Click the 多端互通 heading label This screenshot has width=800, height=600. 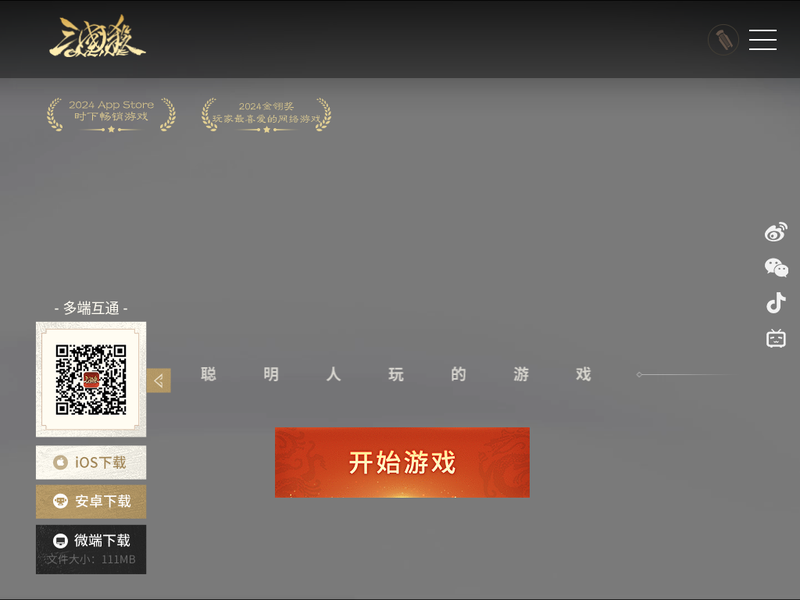click(x=91, y=308)
